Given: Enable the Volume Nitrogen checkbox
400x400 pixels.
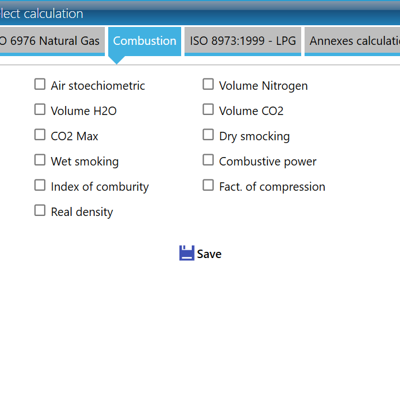Looking at the screenshot, I should (208, 84).
